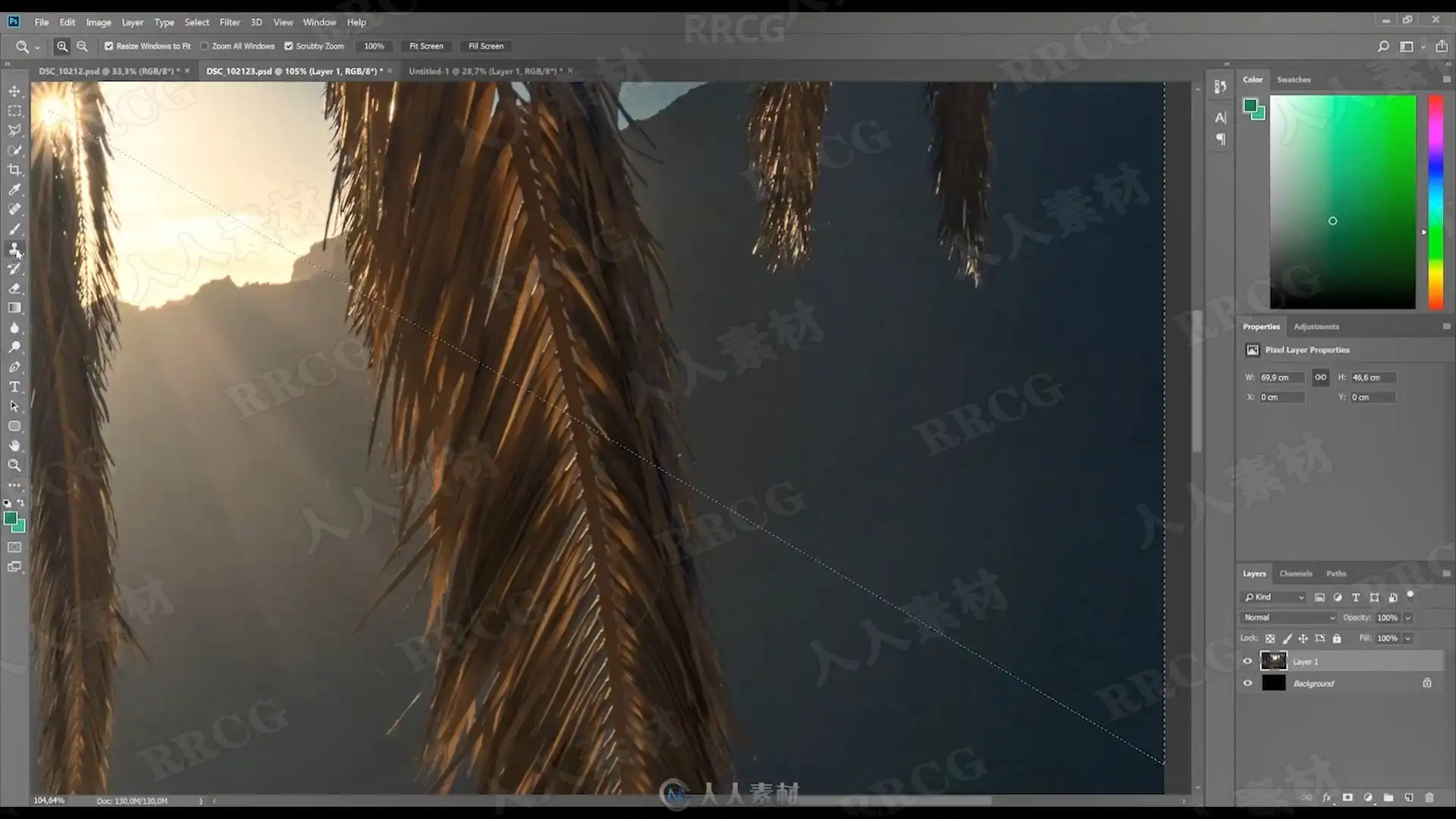This screenshot has width=1456, height=819.
Task: Open the Normal blend mode dropdown
Action: [1288, 617]
